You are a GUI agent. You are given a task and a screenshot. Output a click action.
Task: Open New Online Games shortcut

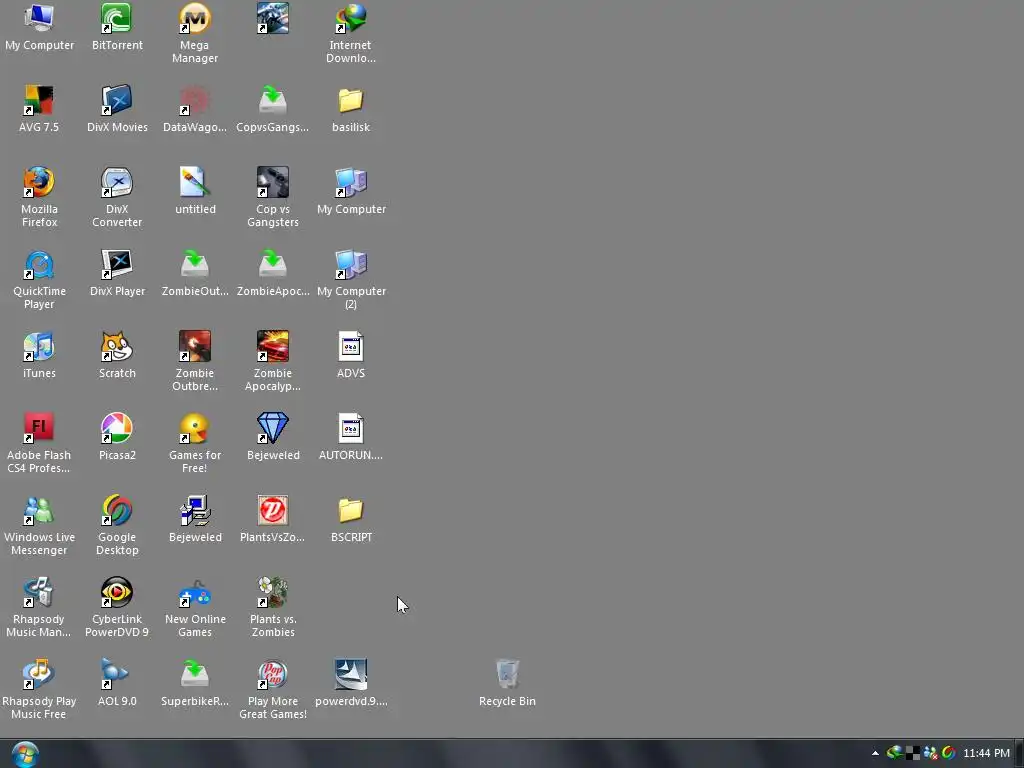[x=195, y=607]
